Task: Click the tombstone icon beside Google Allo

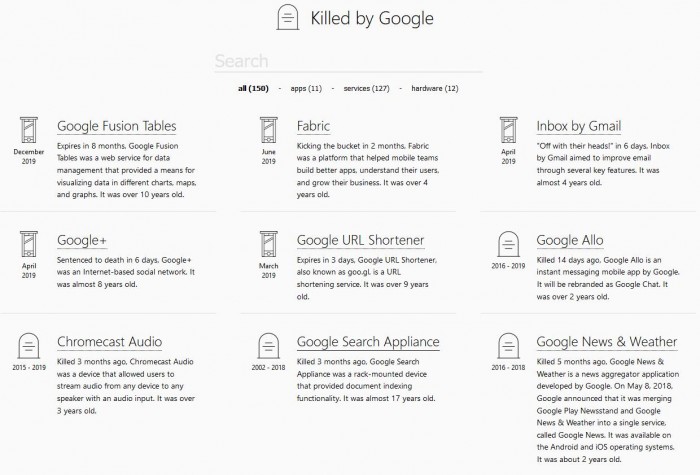Action: coord(508,245)
